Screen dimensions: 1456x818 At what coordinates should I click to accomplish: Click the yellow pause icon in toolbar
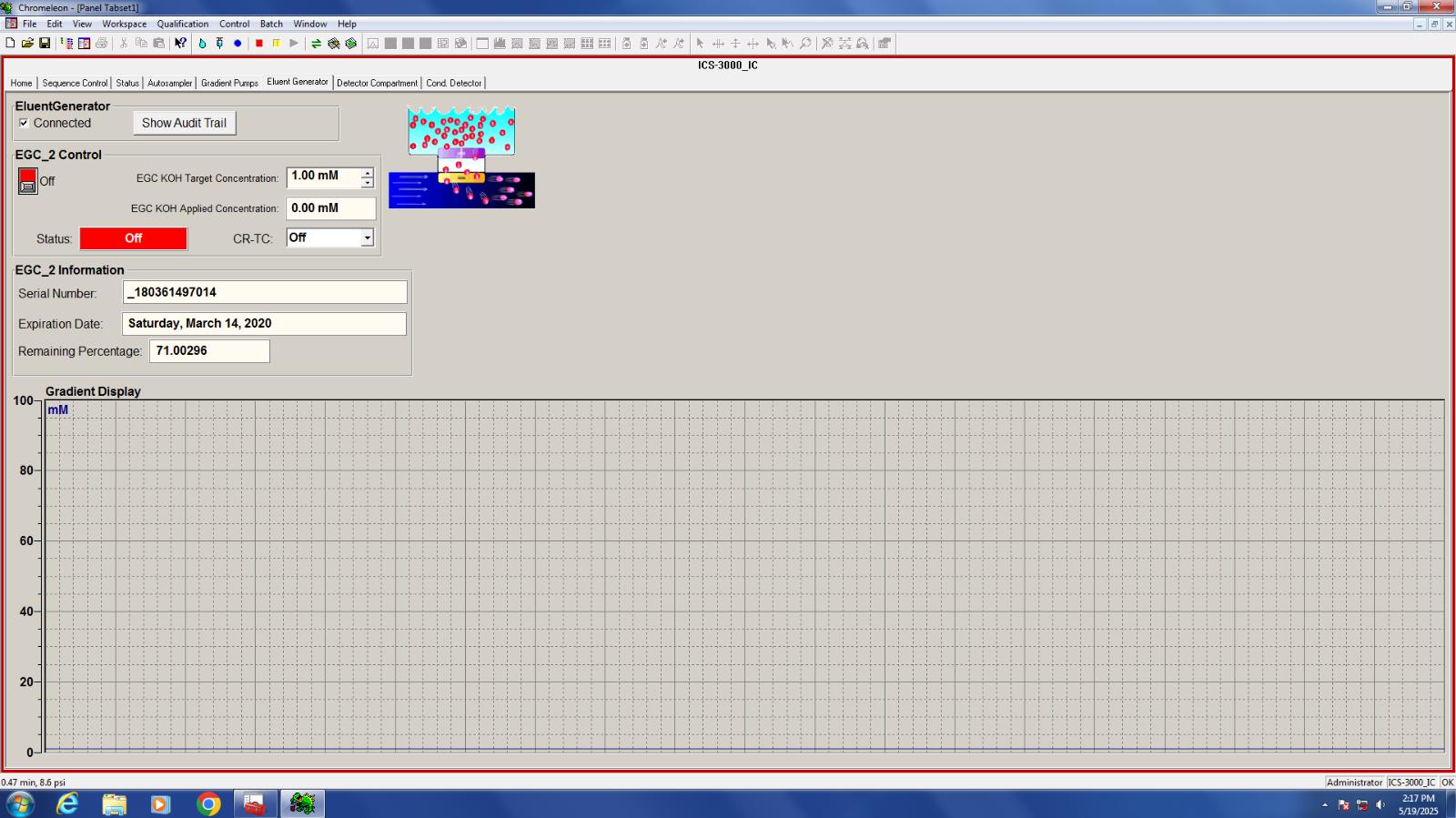pos(277,44)
